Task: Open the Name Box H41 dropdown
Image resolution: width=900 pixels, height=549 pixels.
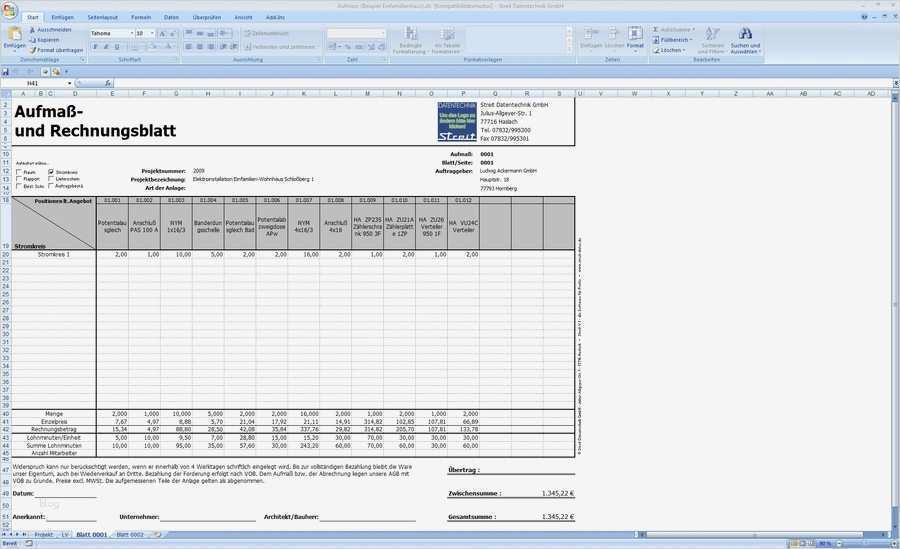Action: tap(70, 83)
